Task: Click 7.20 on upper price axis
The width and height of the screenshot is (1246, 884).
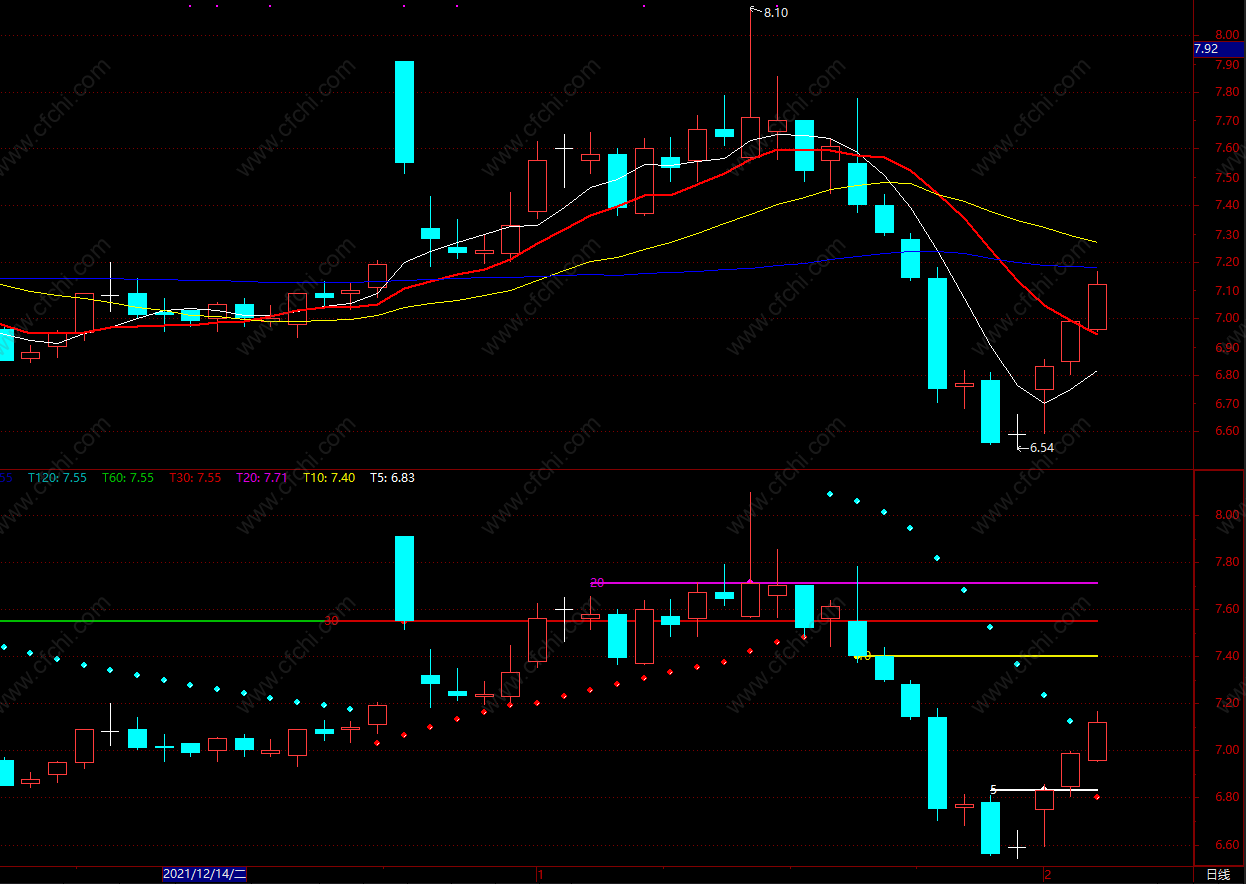Action: 1227,262
